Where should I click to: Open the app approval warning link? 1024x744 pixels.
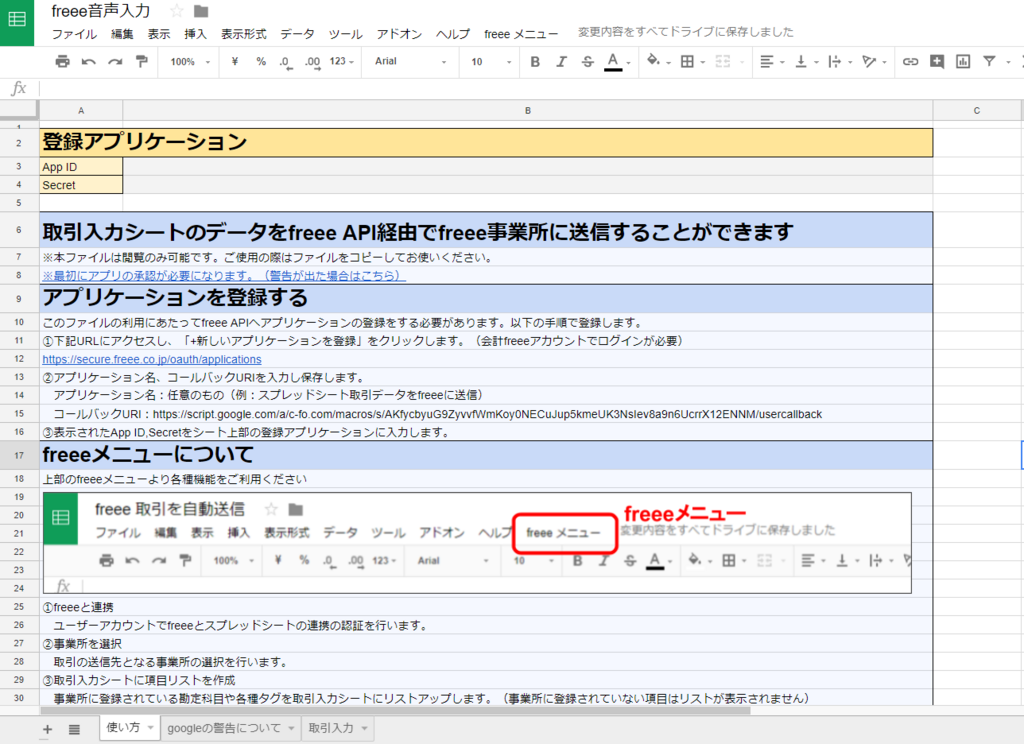point(224,276)
